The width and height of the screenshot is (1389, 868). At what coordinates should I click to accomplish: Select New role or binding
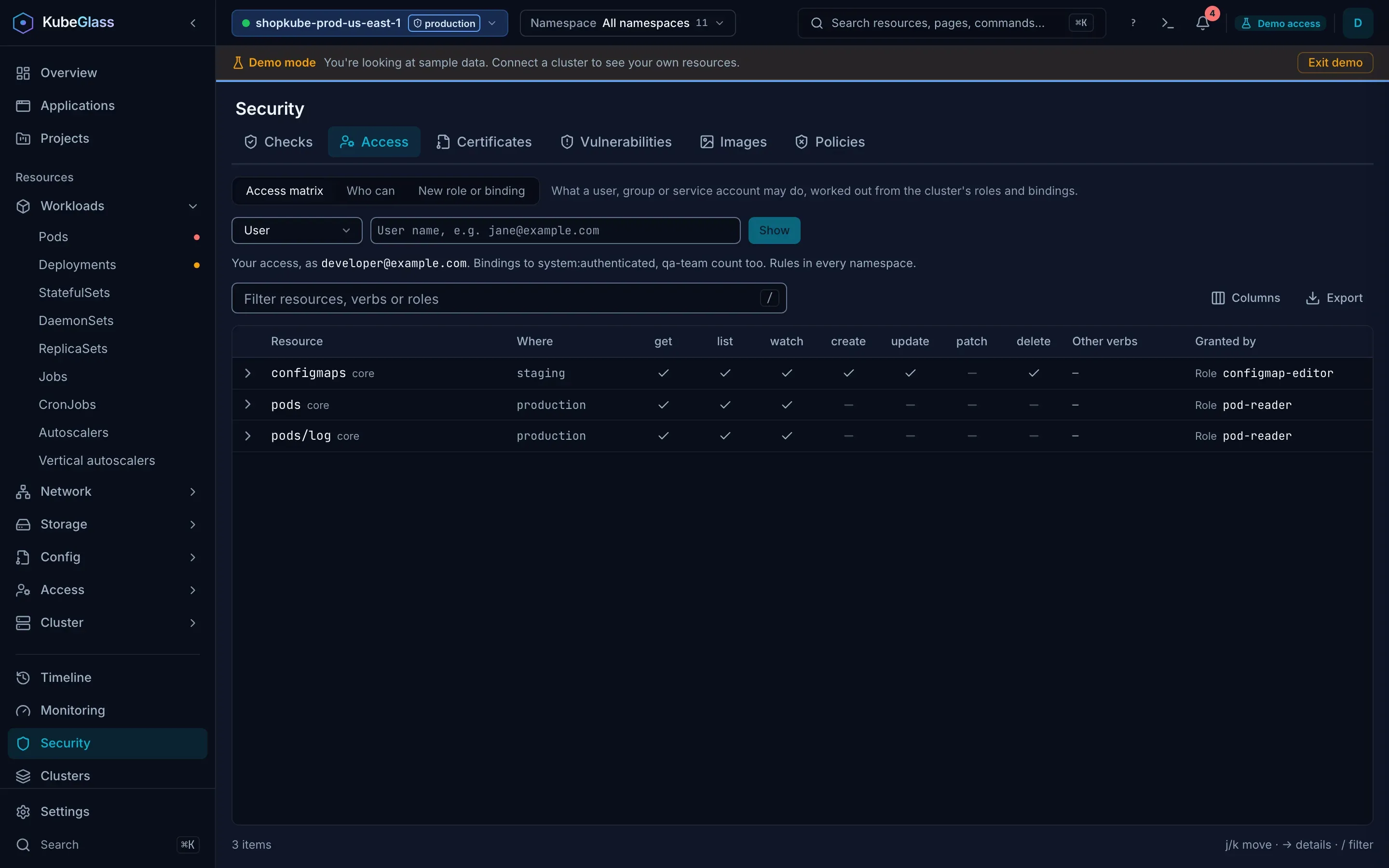pos(471,190)
